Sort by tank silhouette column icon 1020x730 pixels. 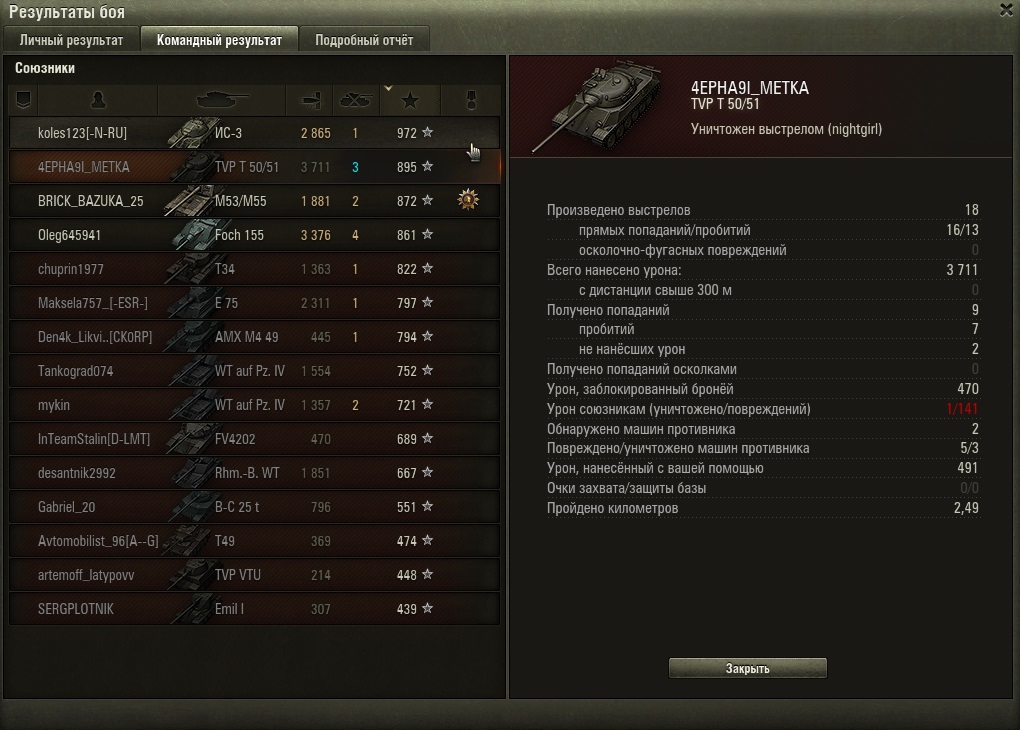pyautogui.click(x=222, y=100)
